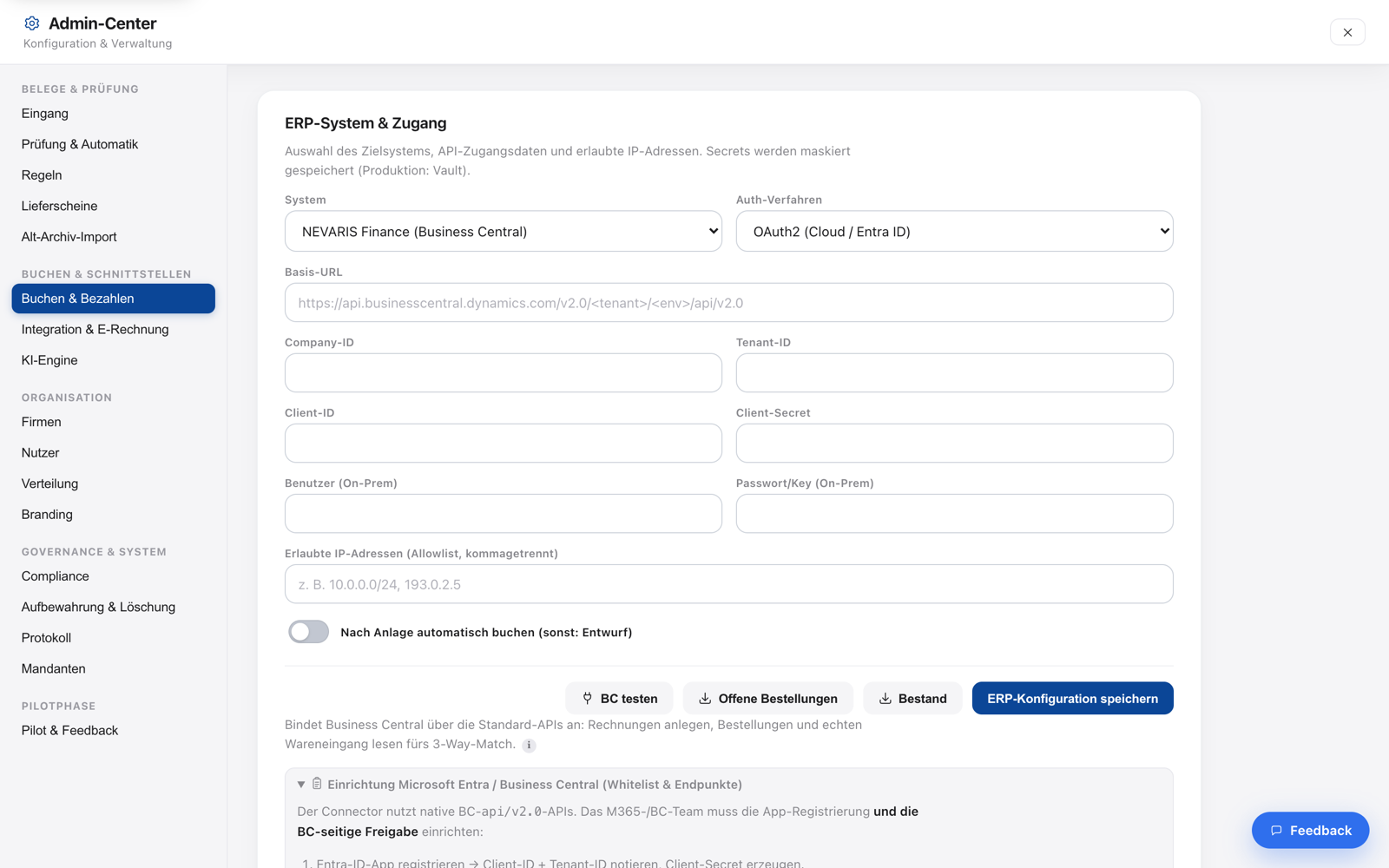The height and width of the screenshot is (868, 1389).
Task: Focus the Client-Secret input
Action: [x=955, y=444]
